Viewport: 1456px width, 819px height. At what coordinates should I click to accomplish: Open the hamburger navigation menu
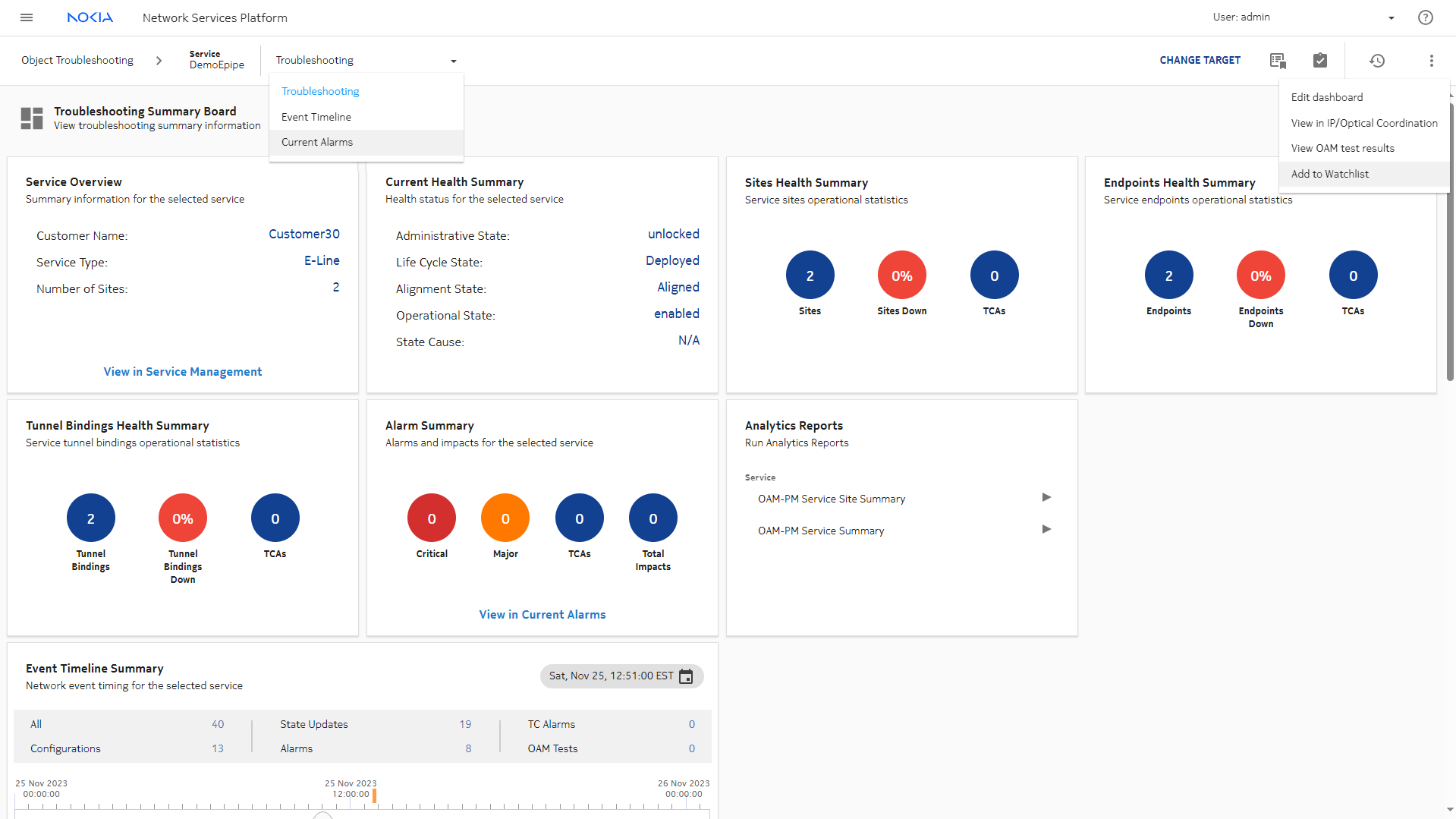(27, 17)
